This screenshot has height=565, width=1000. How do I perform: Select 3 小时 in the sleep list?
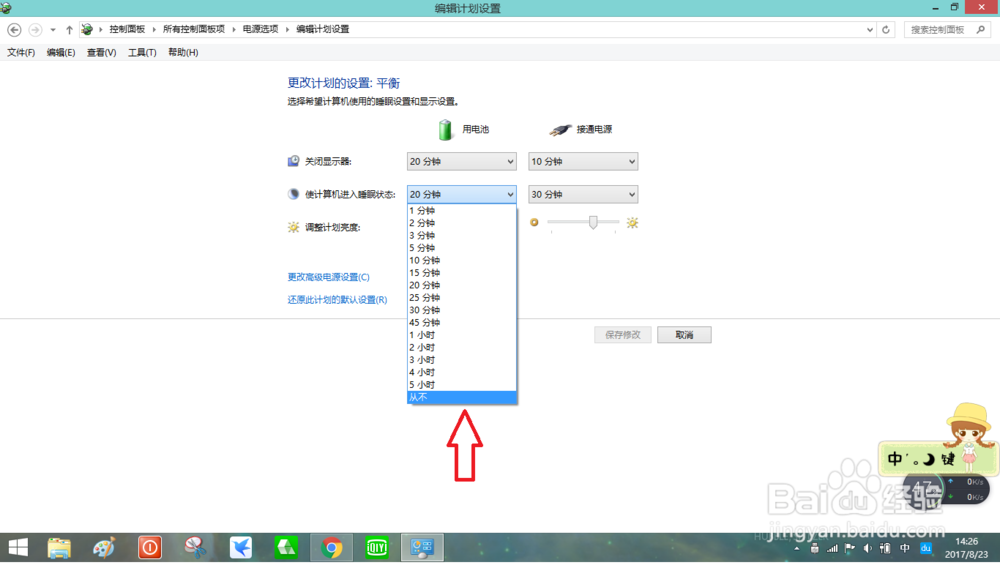click(x=461, y=360)
